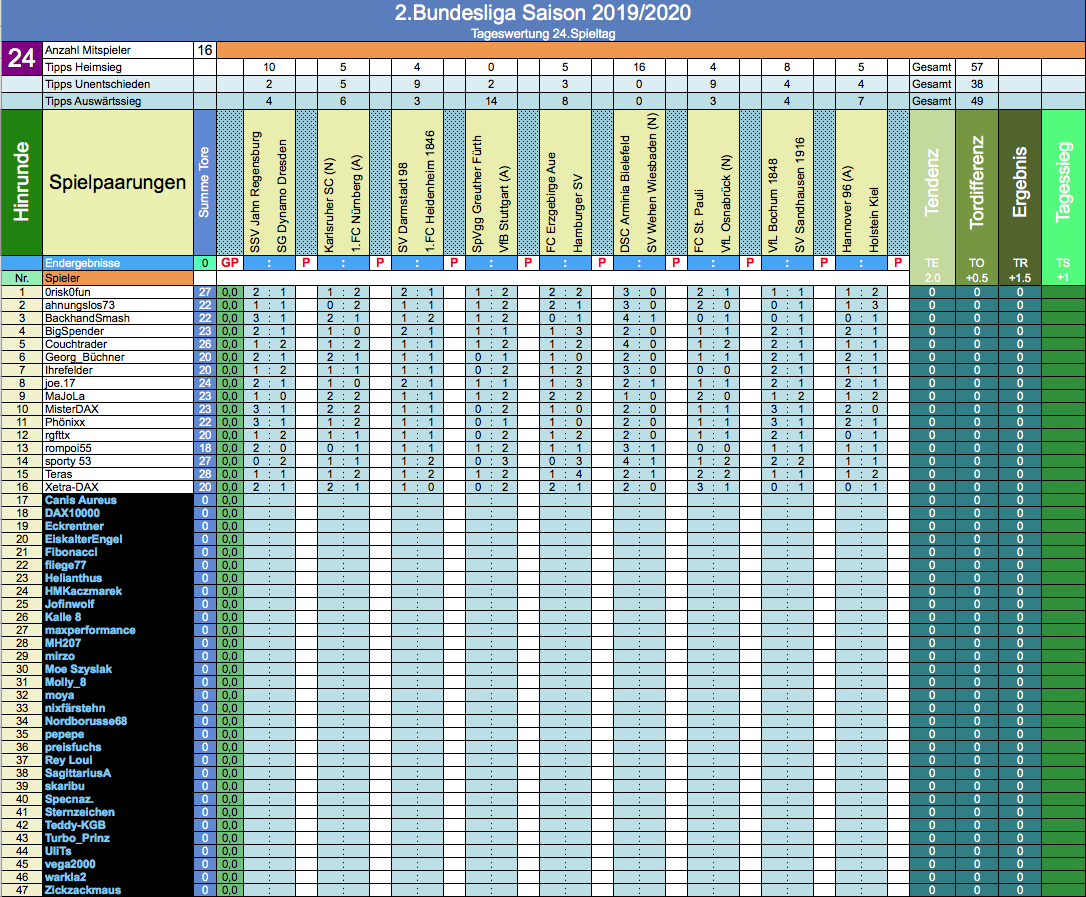
Task: Select player name 'Georg_Büchner'
Action: pyautogui.click(x=84, y=357)
